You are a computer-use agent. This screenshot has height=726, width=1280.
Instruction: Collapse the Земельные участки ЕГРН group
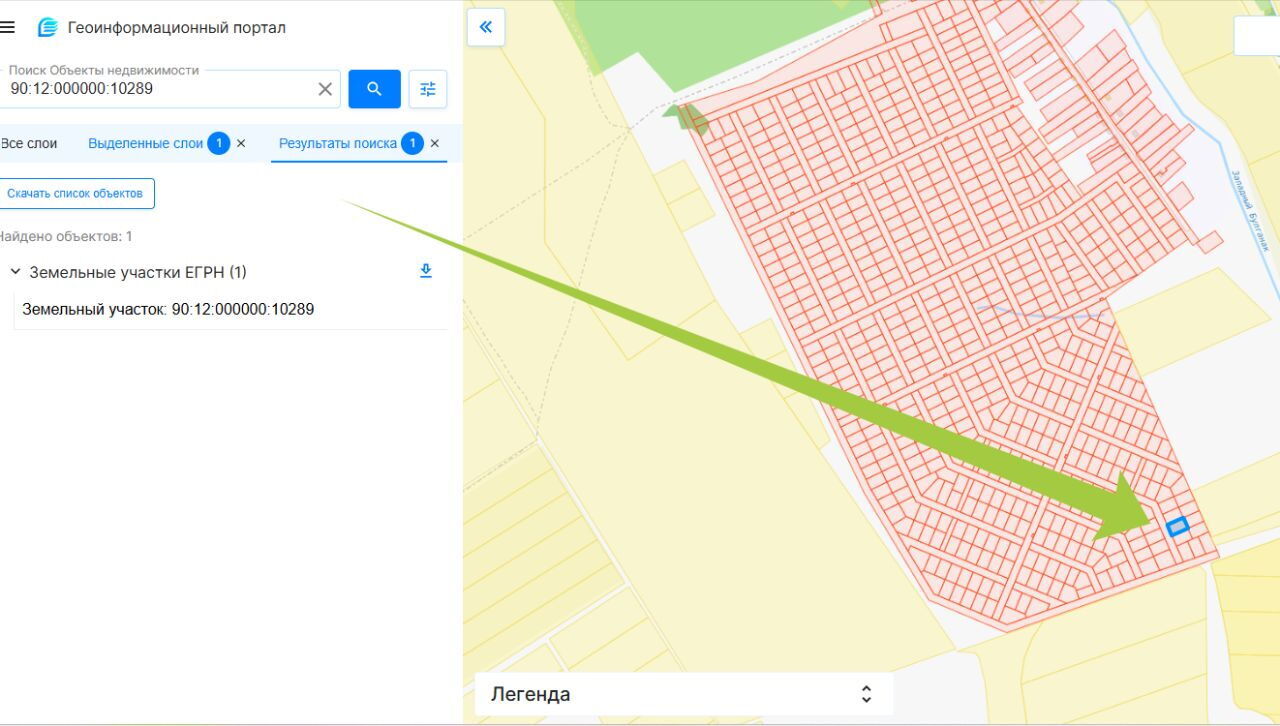click(x=15, y=272)
